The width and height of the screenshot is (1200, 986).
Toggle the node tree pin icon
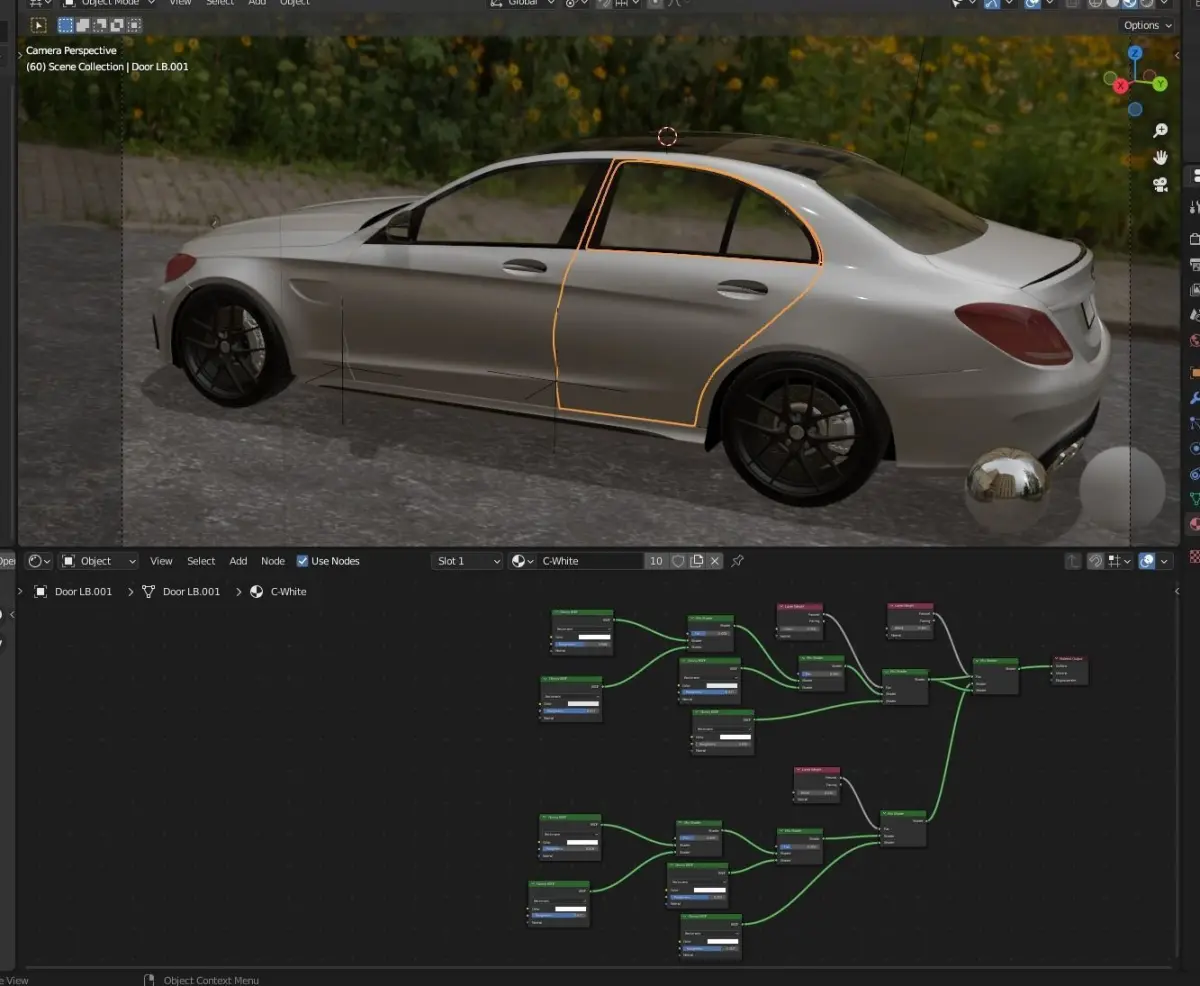737,561
